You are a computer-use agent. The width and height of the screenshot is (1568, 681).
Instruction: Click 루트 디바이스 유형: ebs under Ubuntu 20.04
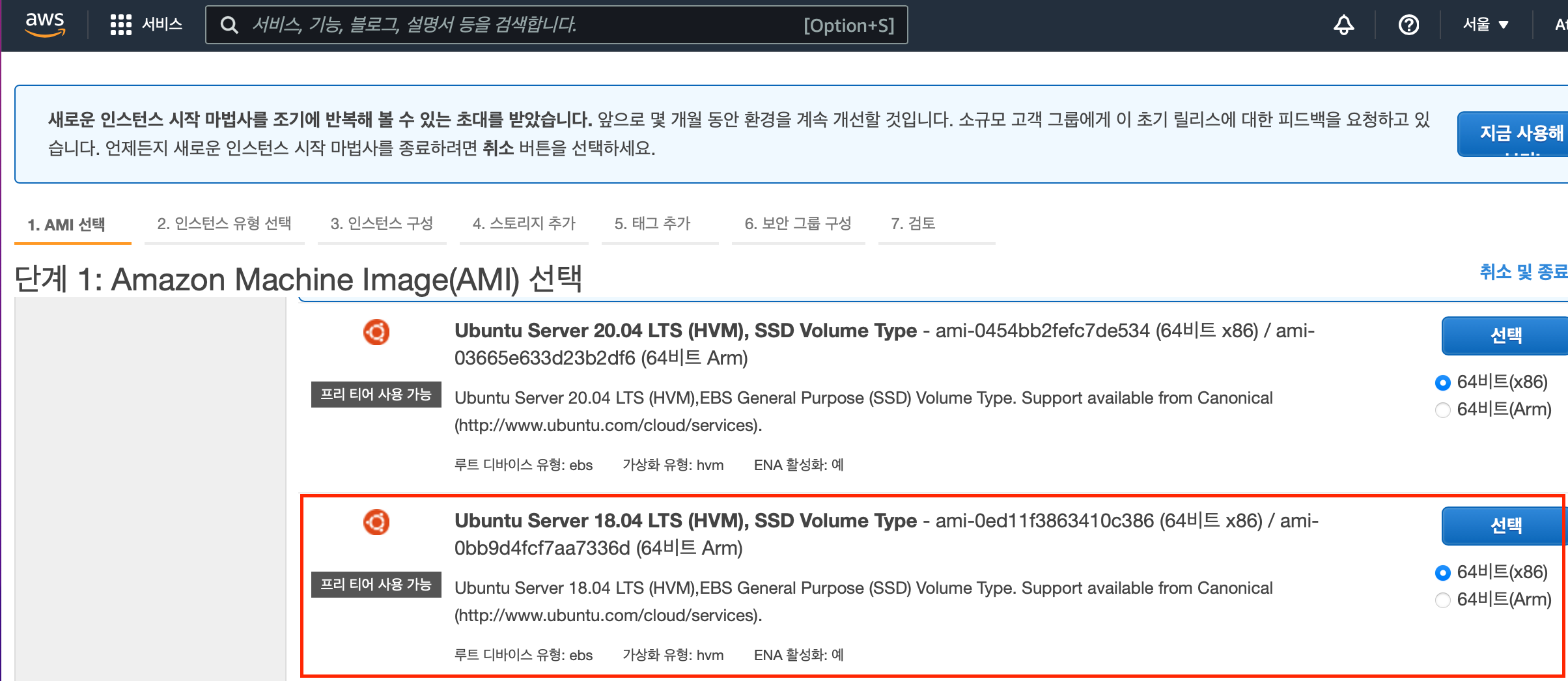[524, 465]
